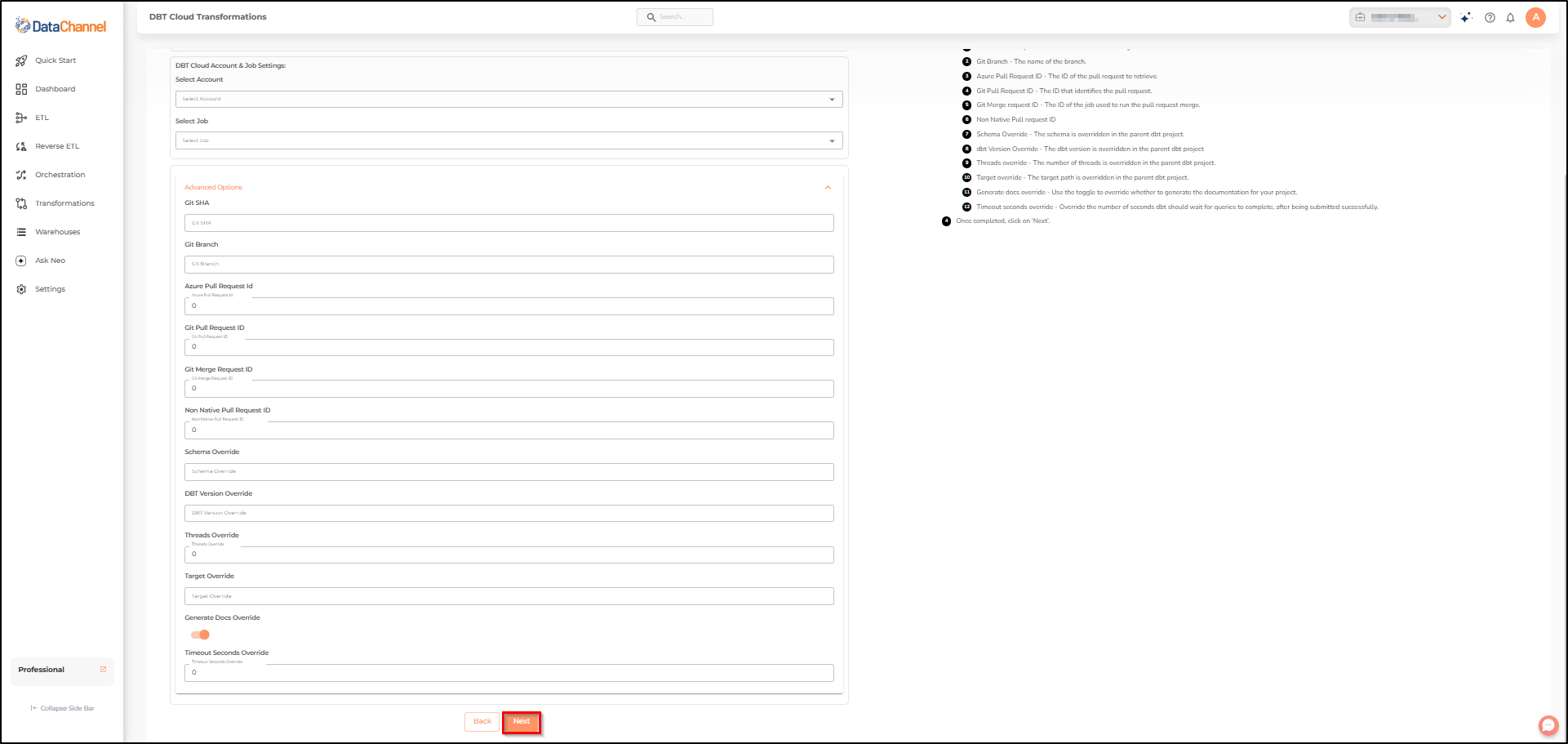Open the chat support bubble

(1548, 725)
